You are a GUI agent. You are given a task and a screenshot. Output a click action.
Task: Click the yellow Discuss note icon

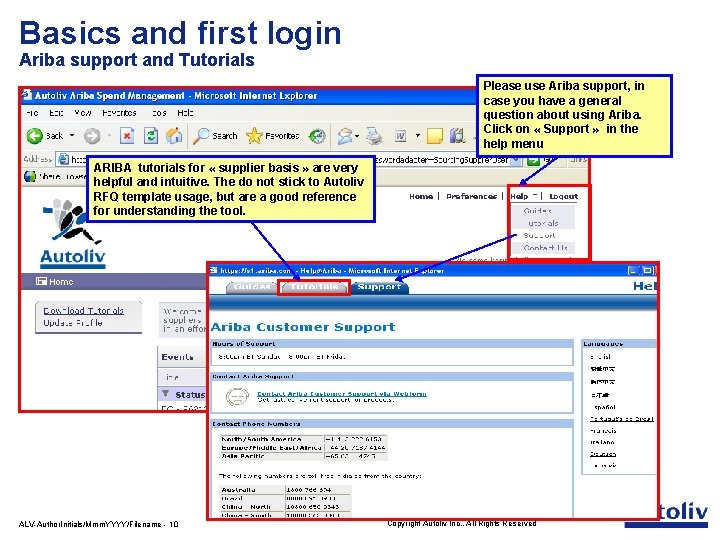[435, 135]
